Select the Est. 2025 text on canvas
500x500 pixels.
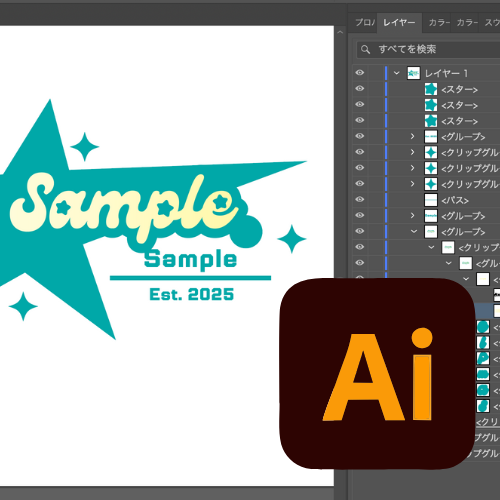[191, 294]
